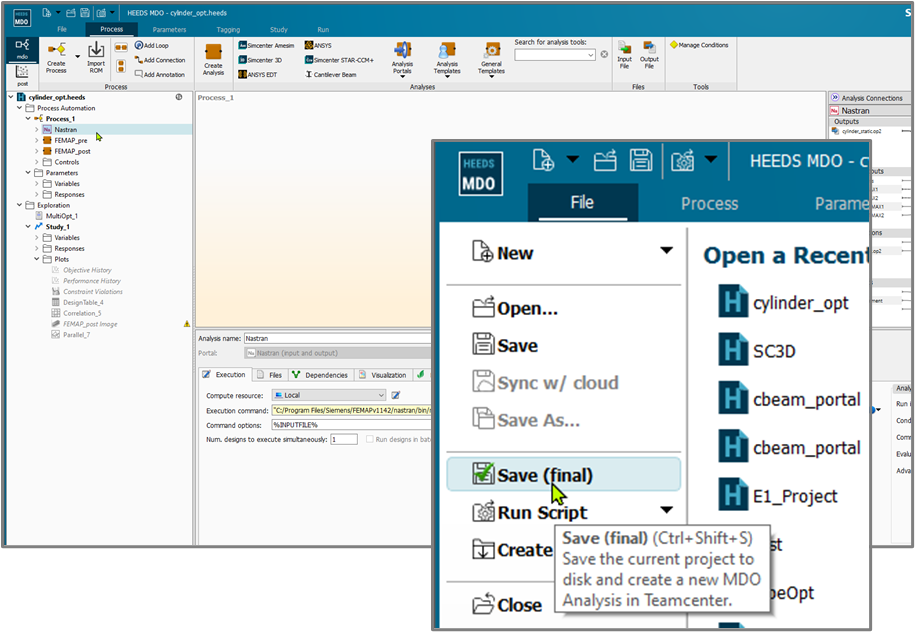The image size is (915, 632).
Task: Click edit icon beside Compute resource
Action: [x=396, y=395]
